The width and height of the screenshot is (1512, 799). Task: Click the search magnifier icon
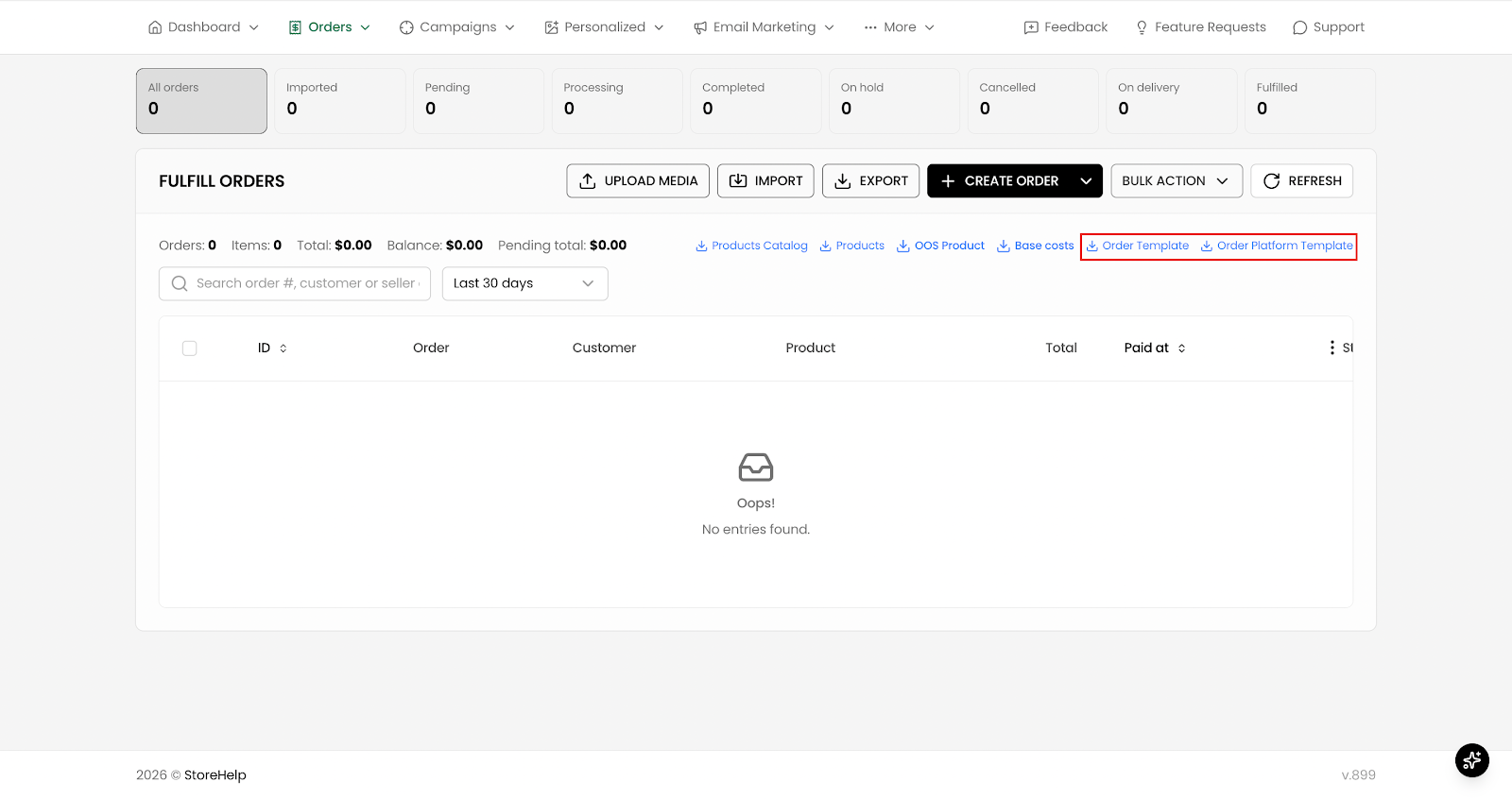click(x=180, y=283)
